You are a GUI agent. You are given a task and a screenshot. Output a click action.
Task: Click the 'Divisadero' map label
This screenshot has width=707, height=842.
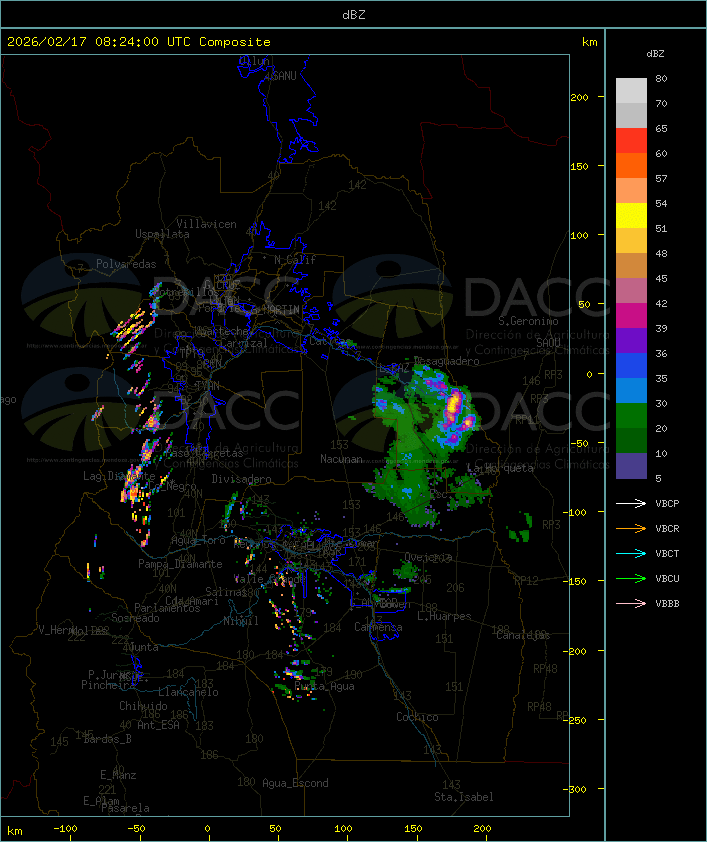(x=241, y=478)
